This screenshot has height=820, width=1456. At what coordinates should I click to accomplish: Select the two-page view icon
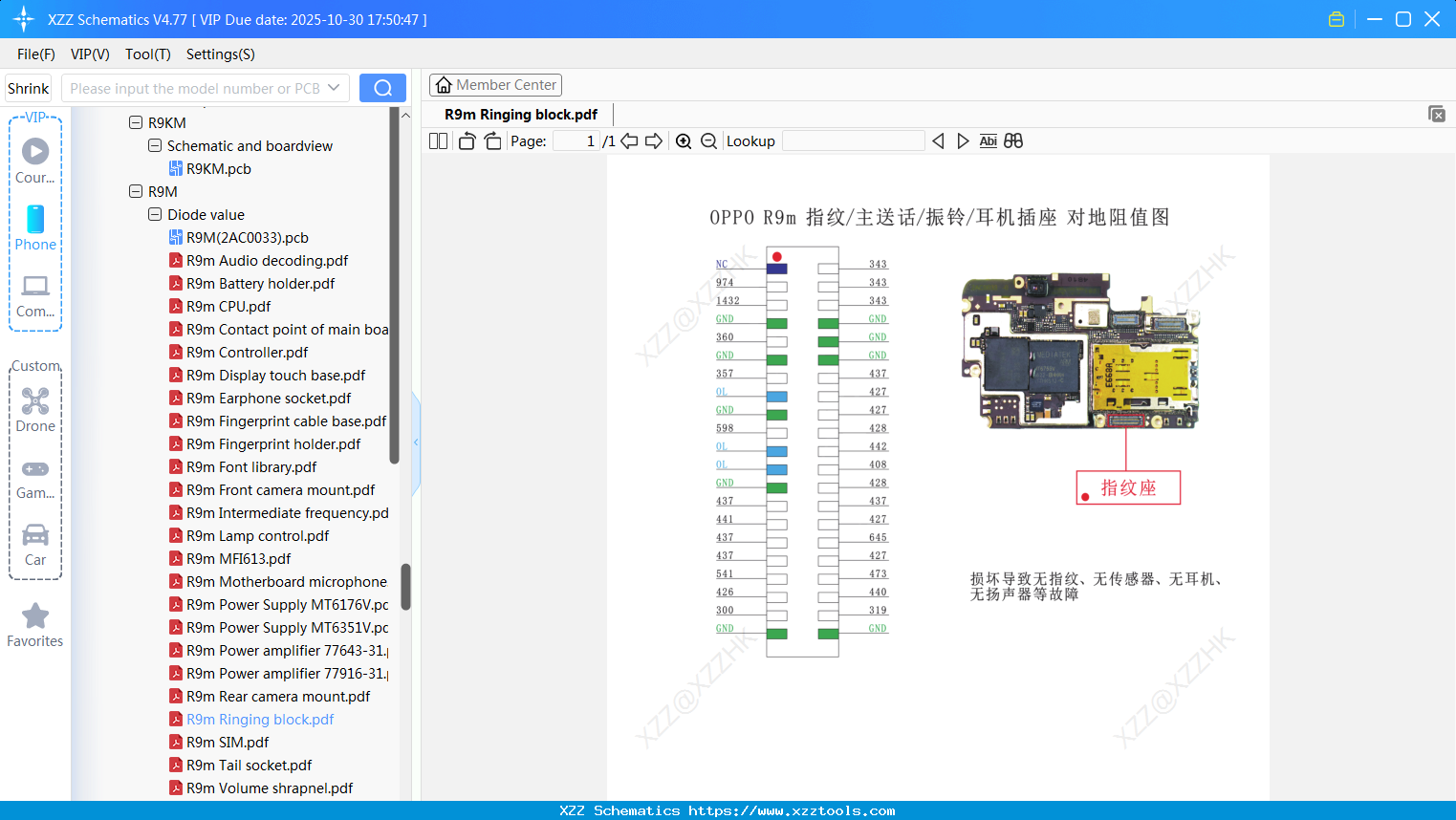(x=437, y=140)
